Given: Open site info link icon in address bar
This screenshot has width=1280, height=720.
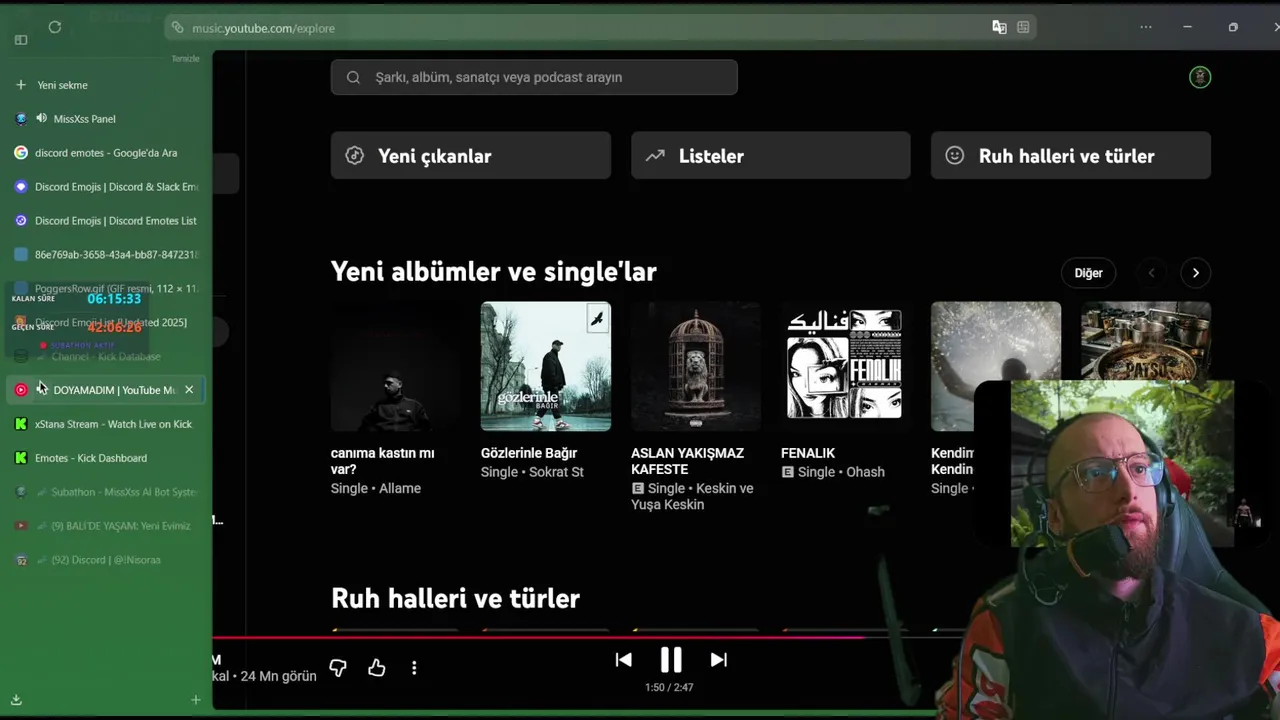Looking at the screenshot, I should tap(178, 28).
